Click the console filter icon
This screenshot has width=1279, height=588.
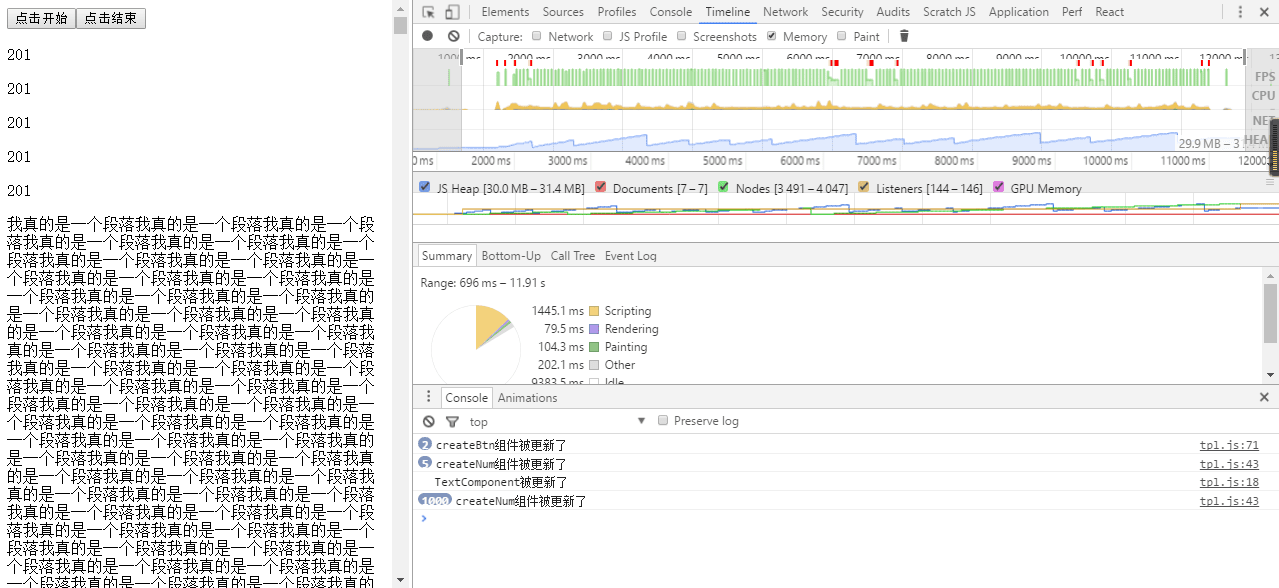pos(452,421)
